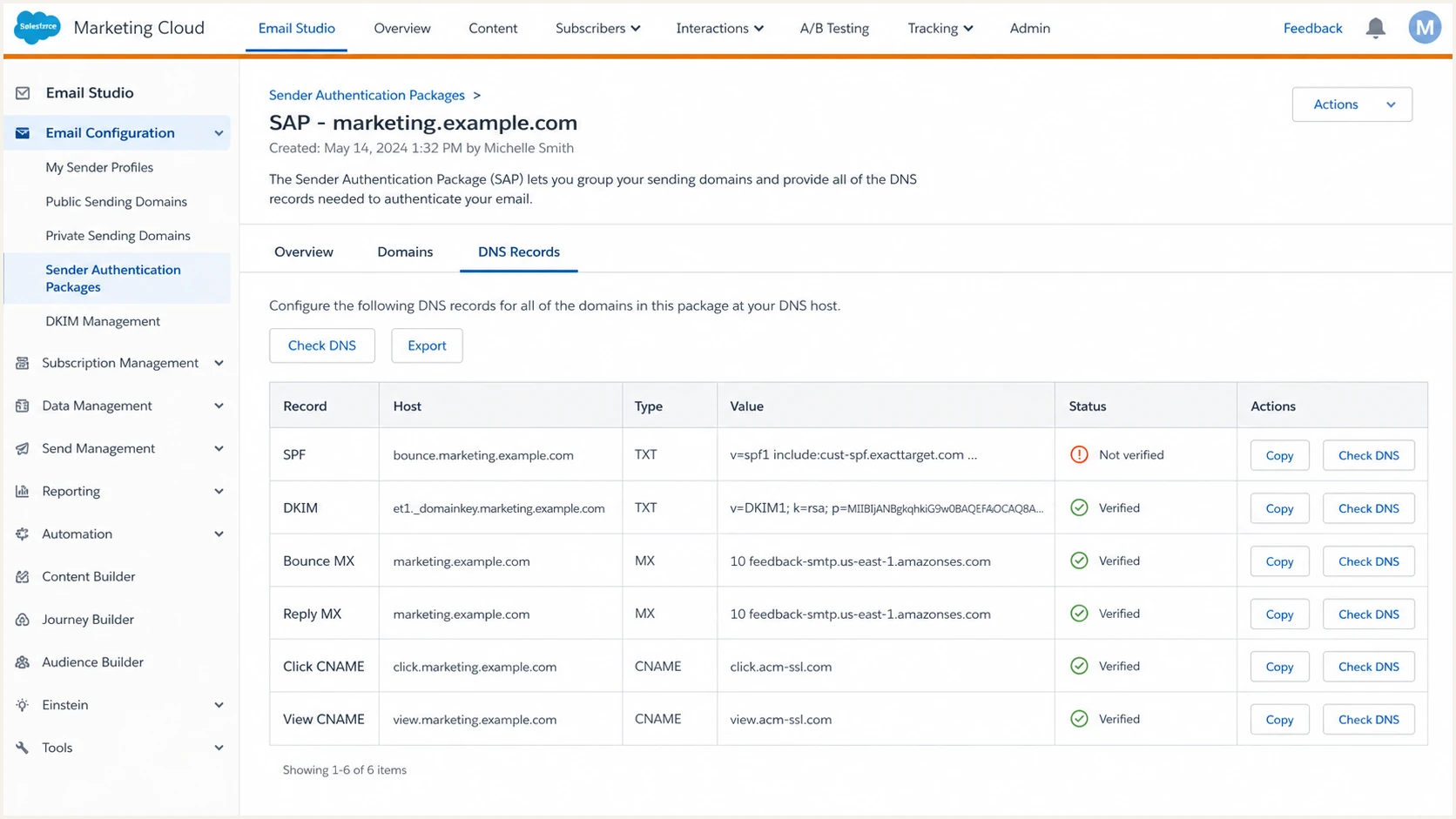Image resolution: width=1456 pixels, height=819 pixels.
Task: Copy the DKIM record
Action: click(x=1279, y=508)
